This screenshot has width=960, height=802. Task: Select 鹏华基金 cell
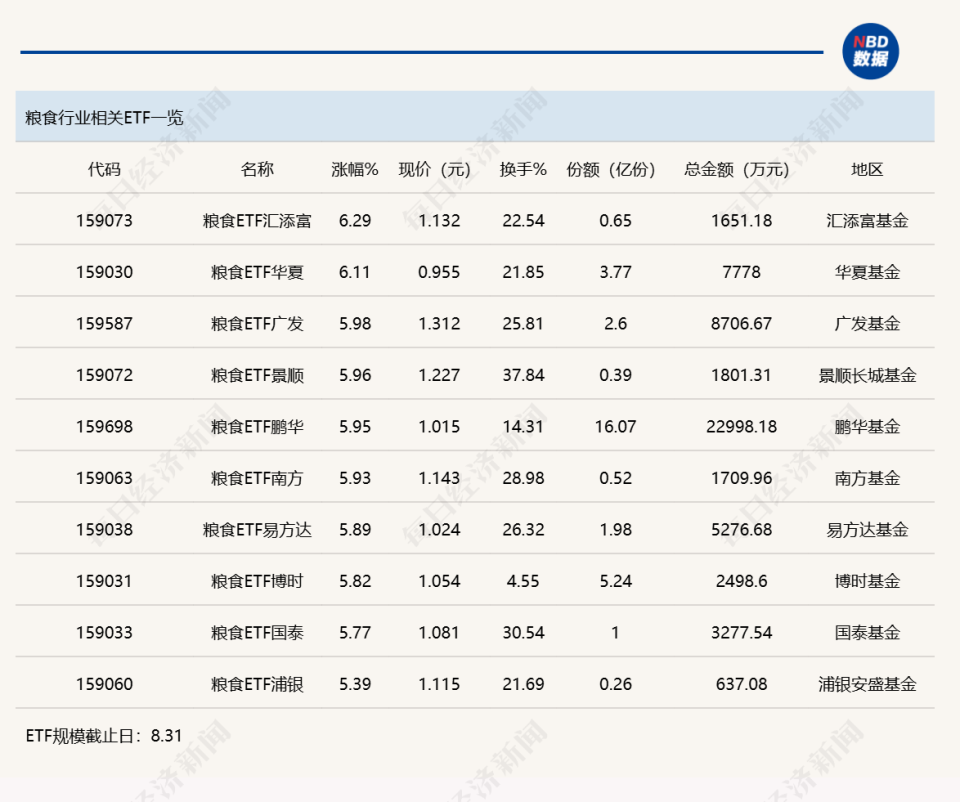[x=868, y=426]
